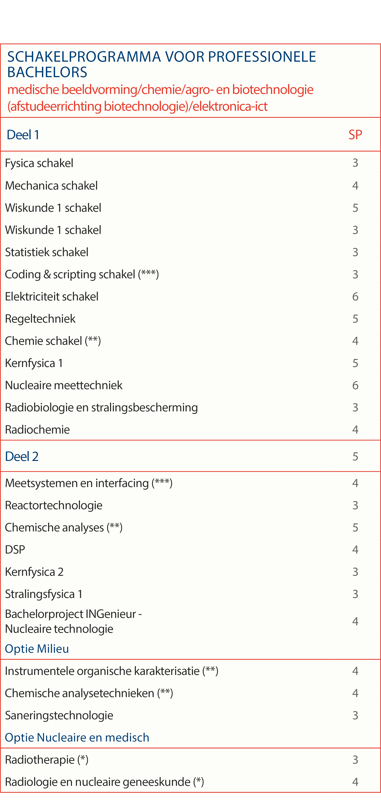Select the Optie Milieu heading

37,649
